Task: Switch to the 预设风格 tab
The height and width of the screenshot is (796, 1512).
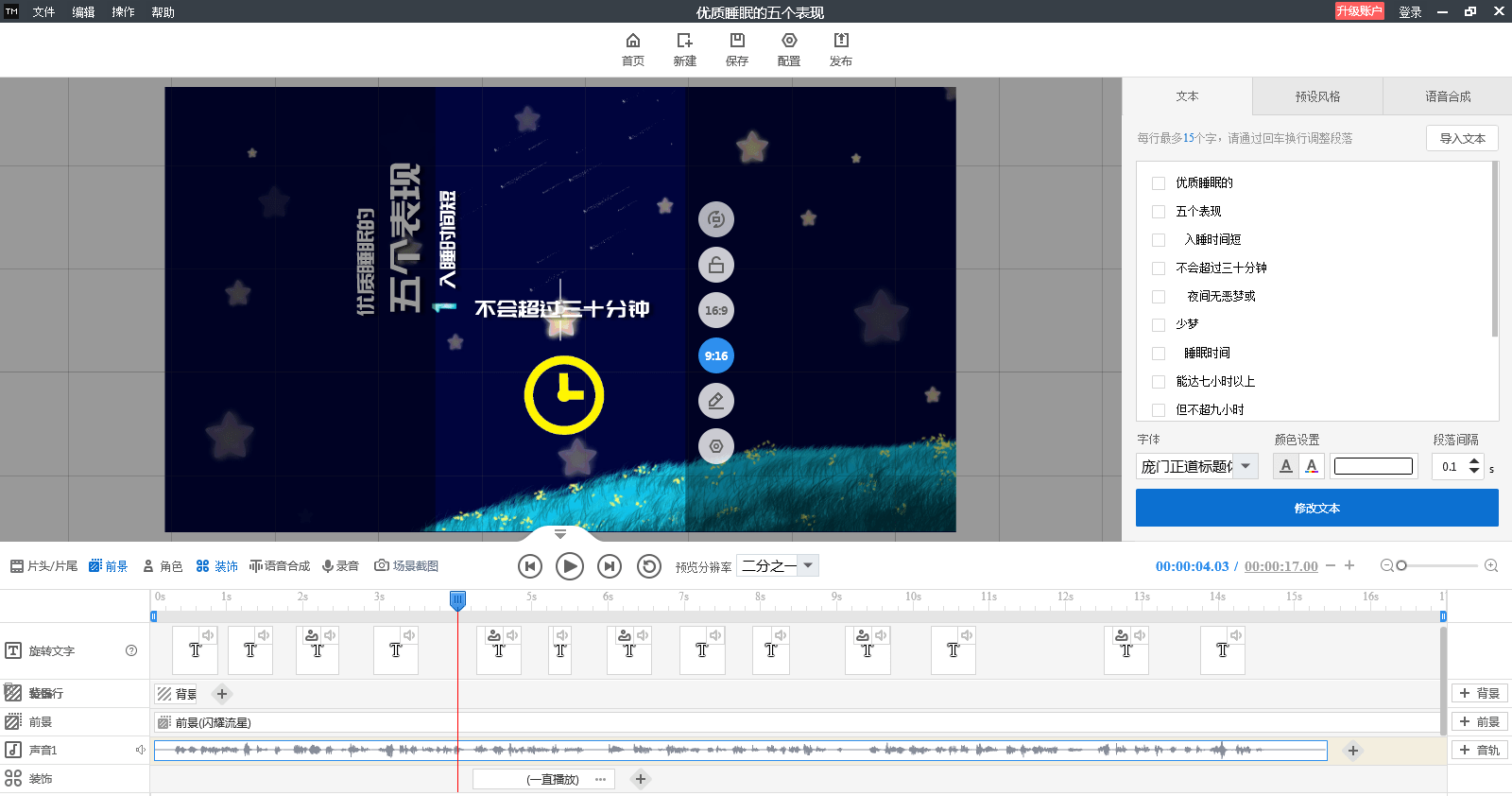Action: (1317, 96)
